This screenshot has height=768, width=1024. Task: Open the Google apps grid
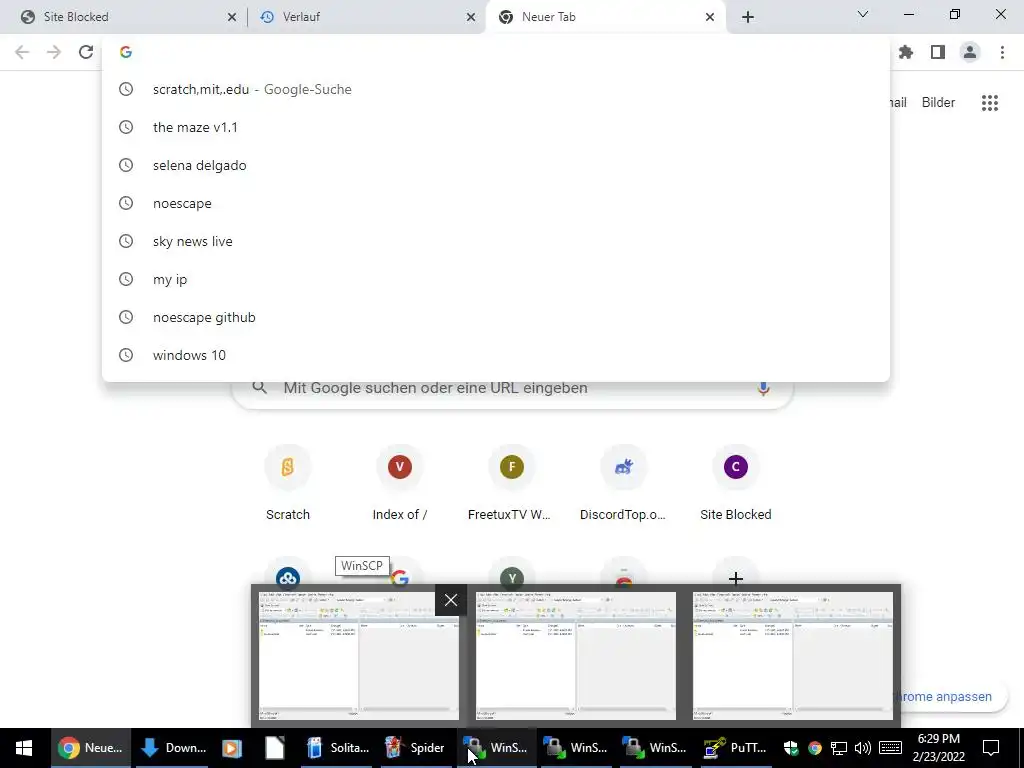[990, 103]
